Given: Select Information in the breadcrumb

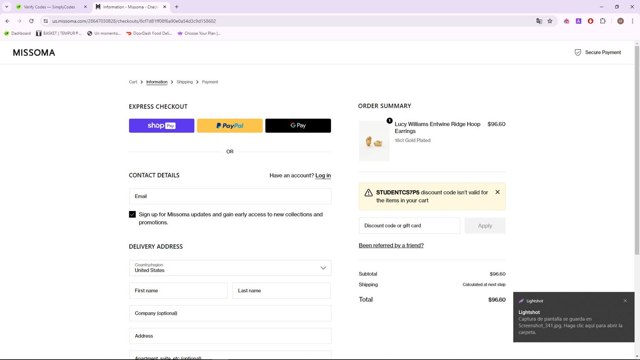Looking at the screenshot, I should (157, 82).
